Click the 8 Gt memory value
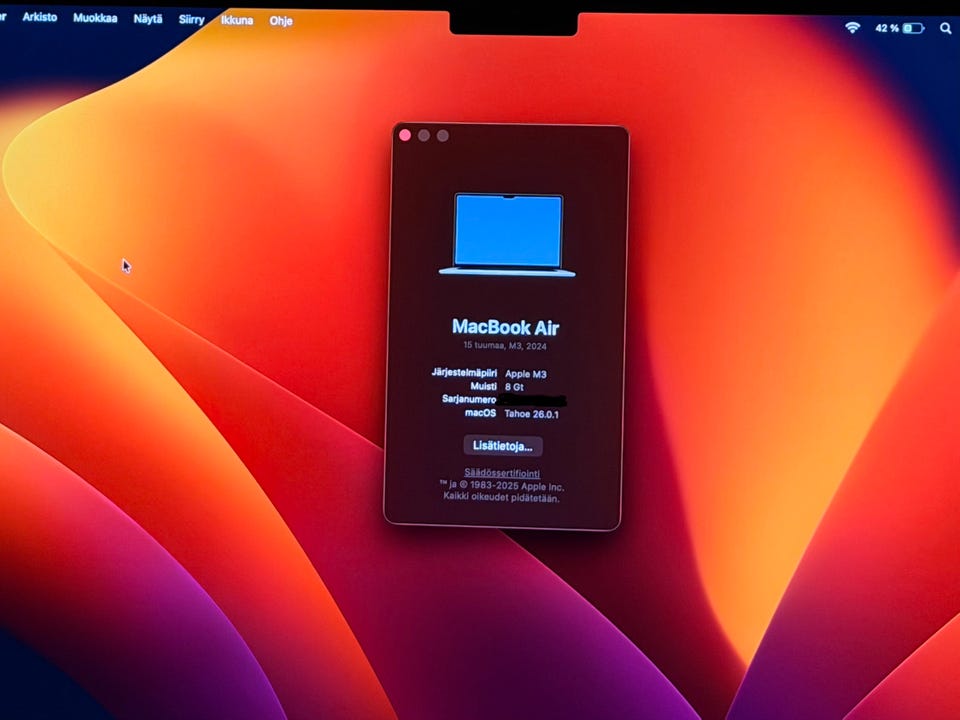This screenshot has width=960, height=720. [514, 387]
